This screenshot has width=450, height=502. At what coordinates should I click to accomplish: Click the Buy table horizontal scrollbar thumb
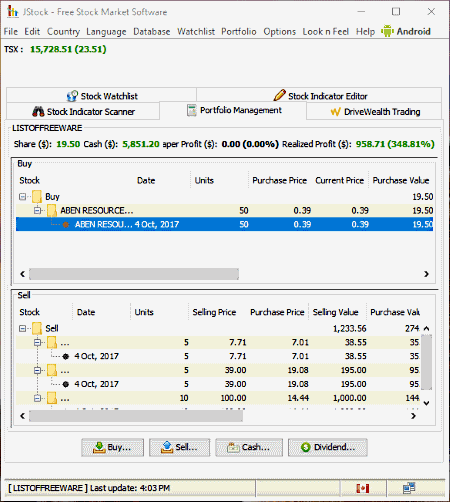pyautogui.click(x=134, y=274)
